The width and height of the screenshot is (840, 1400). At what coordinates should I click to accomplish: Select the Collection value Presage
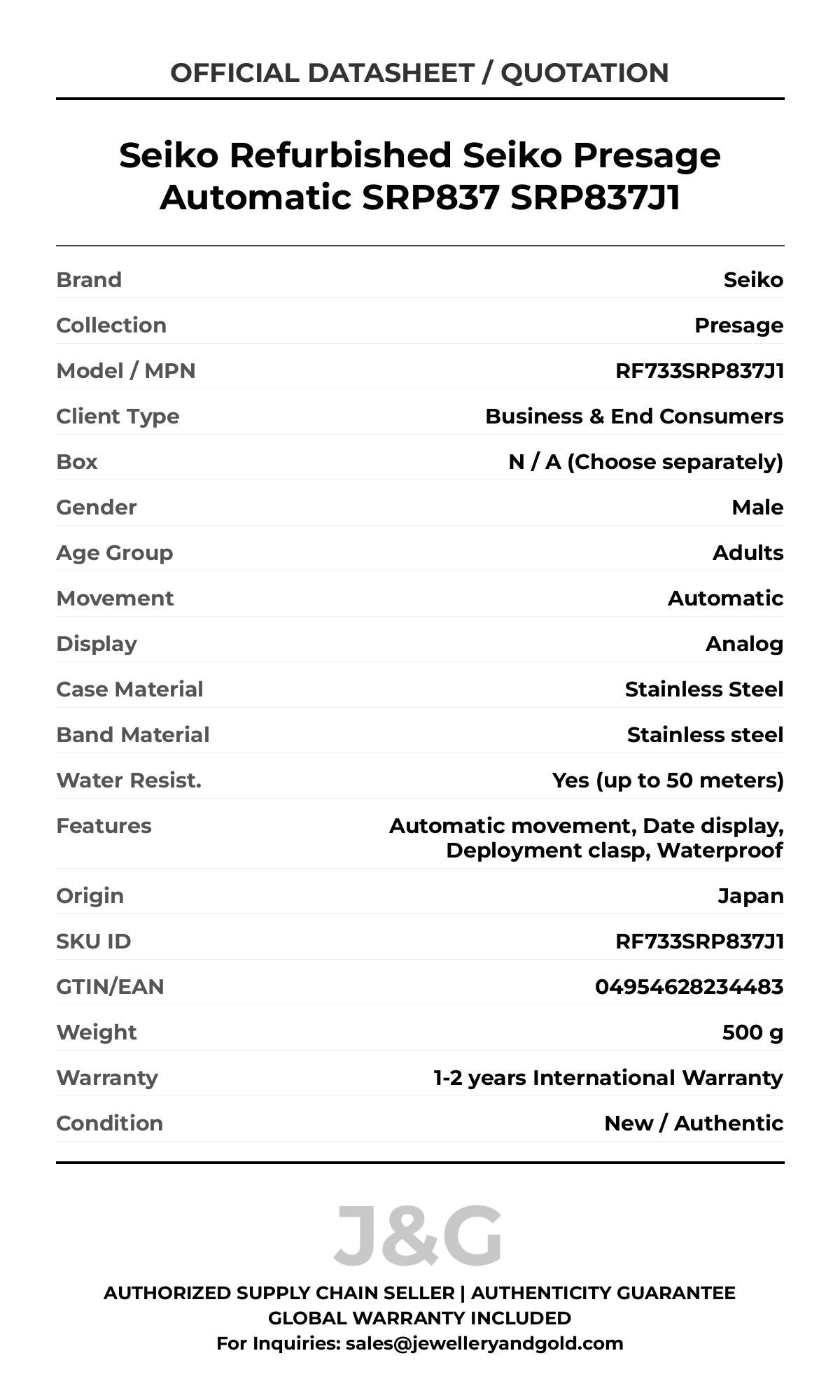pyautogui.click(x=738, y=325)
